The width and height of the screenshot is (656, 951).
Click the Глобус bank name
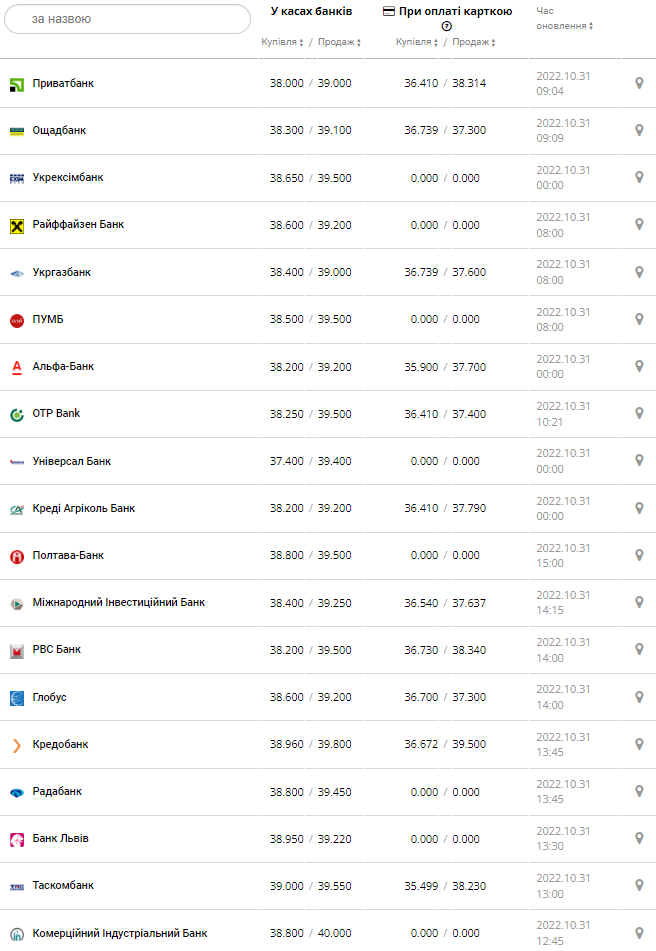pos(49,697)
